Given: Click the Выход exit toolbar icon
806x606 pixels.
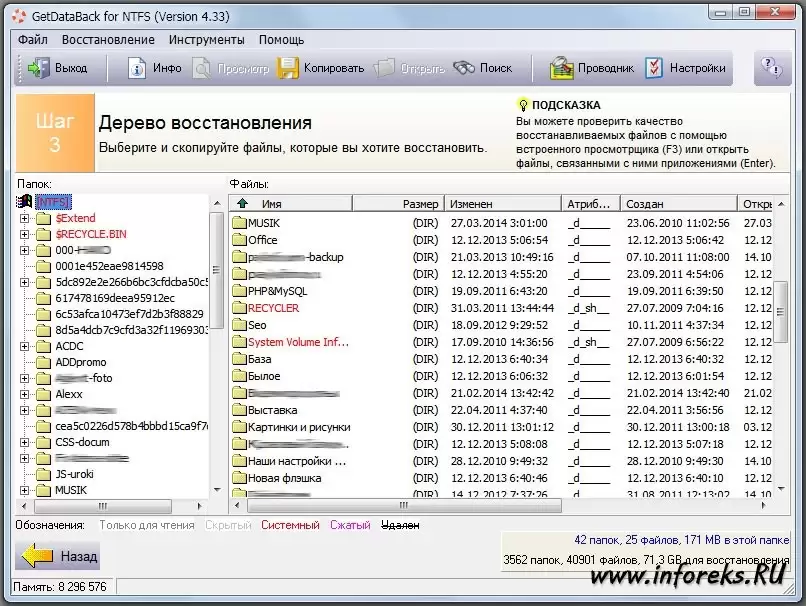Looking at the screenshot, I should (x=39, y=69).
